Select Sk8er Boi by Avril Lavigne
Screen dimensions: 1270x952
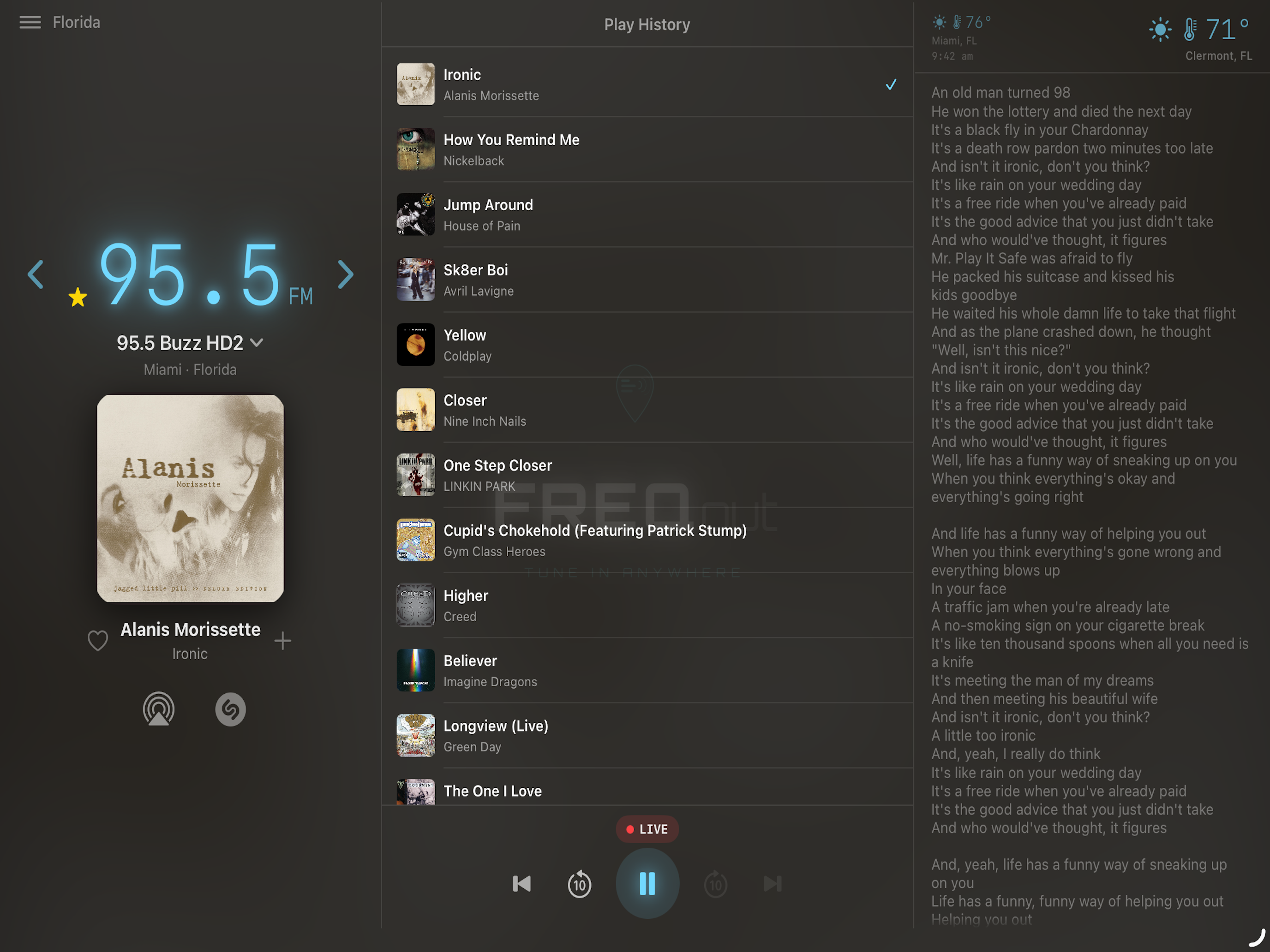pos(647,280)
